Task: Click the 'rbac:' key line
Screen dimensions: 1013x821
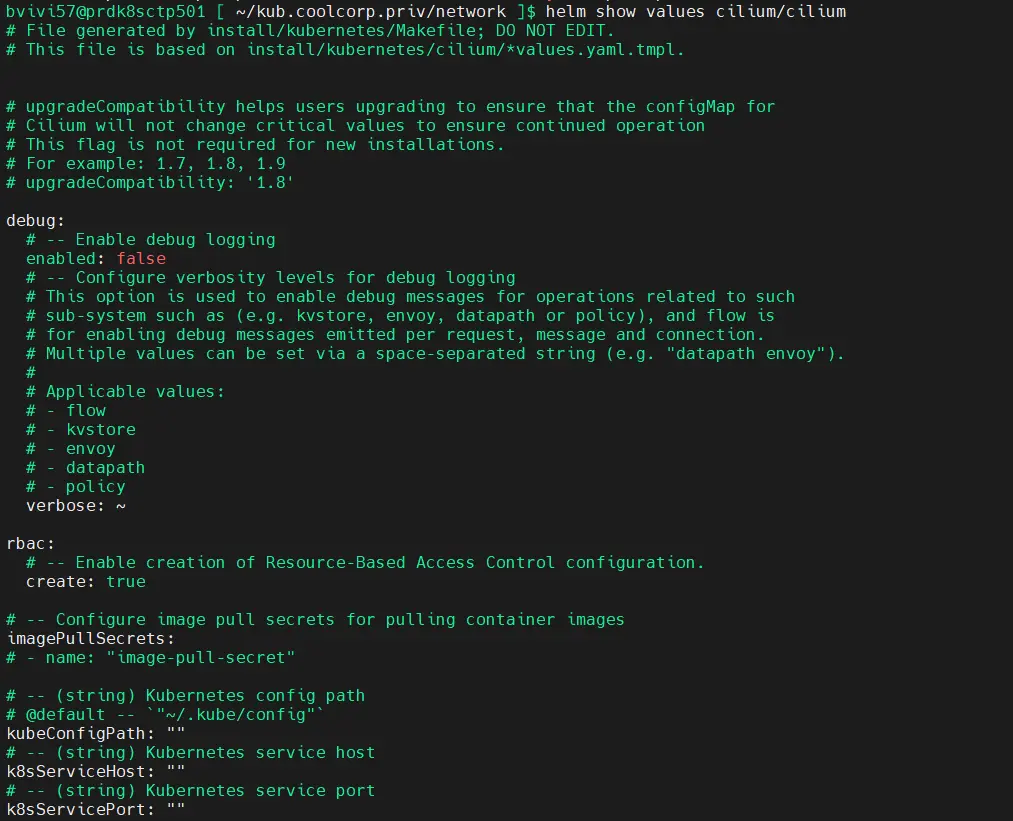Action: click(x=30, y=543)
